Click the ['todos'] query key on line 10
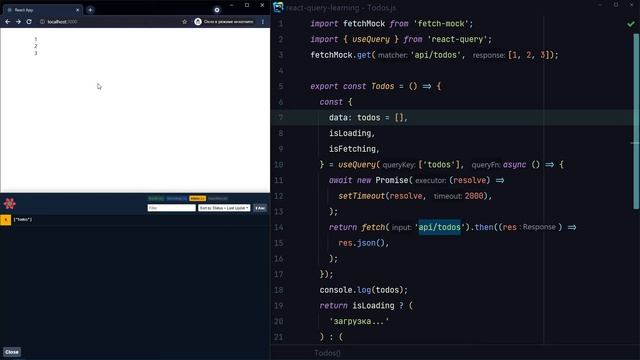The height and width of the screenshot is (360, 640). 439,164
